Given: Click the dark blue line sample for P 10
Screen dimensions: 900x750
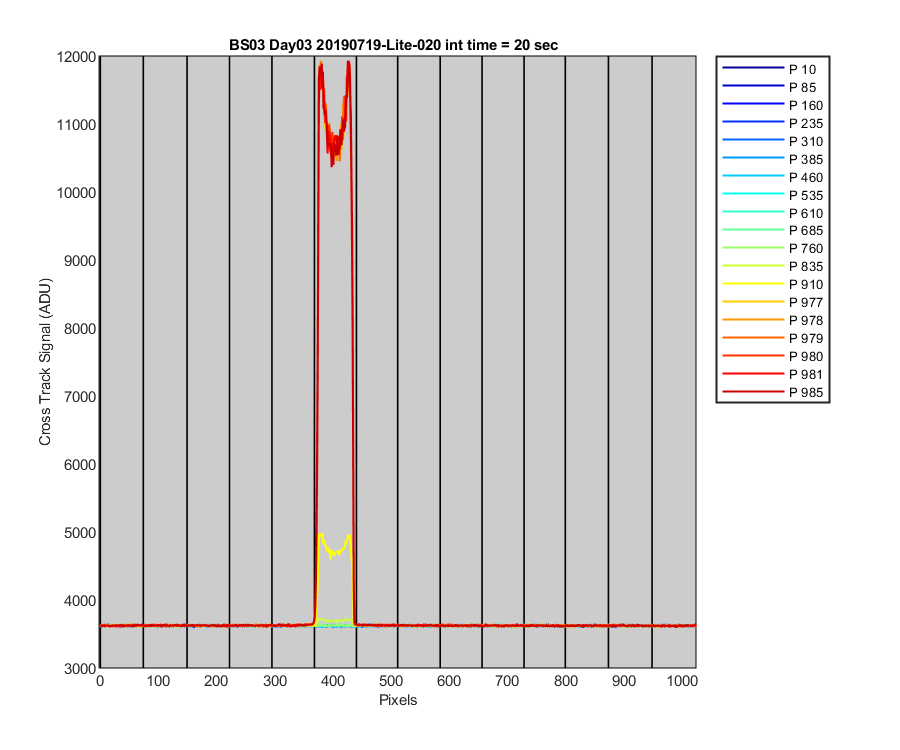Looking at the screenshot, I should point(753,68).
